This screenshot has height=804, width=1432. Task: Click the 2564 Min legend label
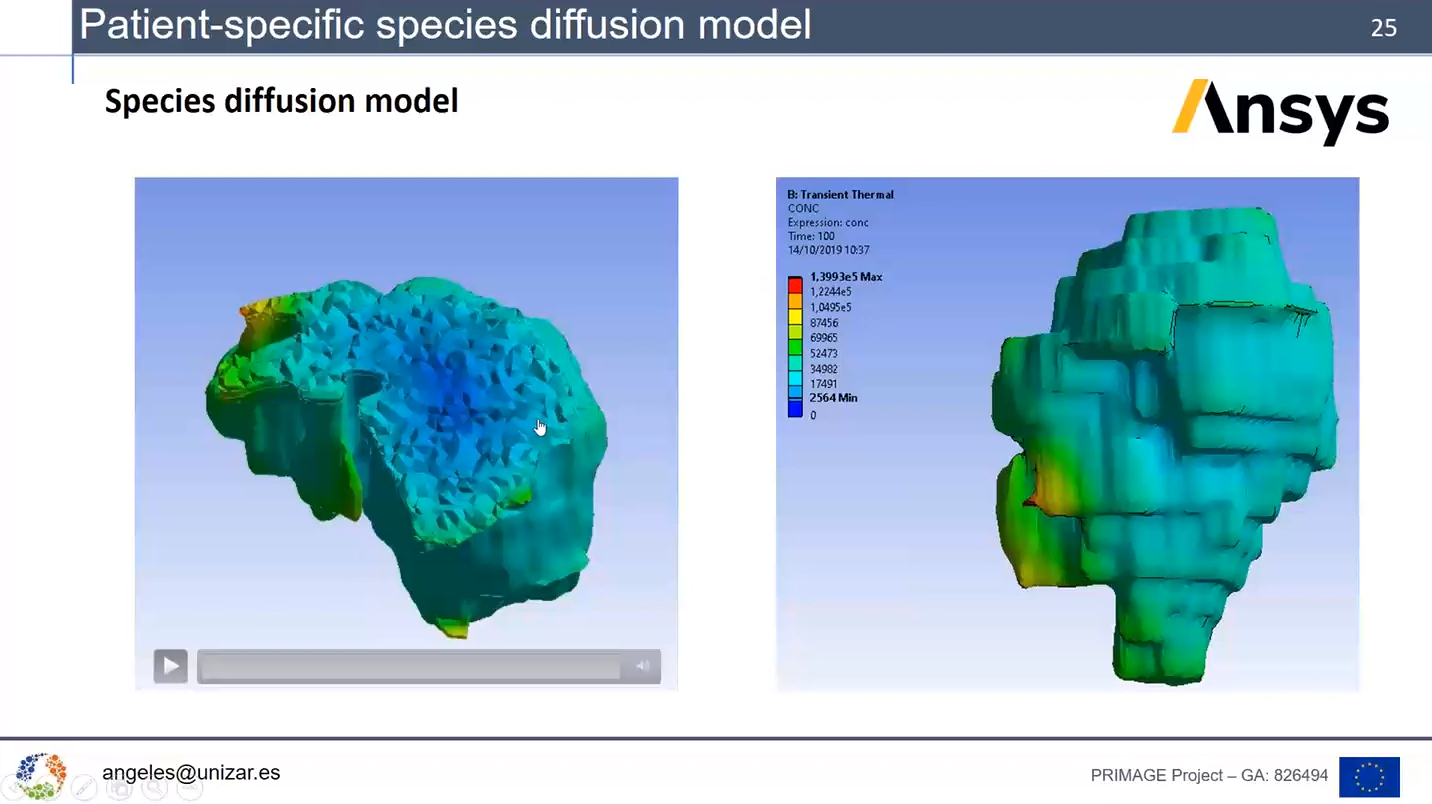pyautogui.click(x=833, y=398)
